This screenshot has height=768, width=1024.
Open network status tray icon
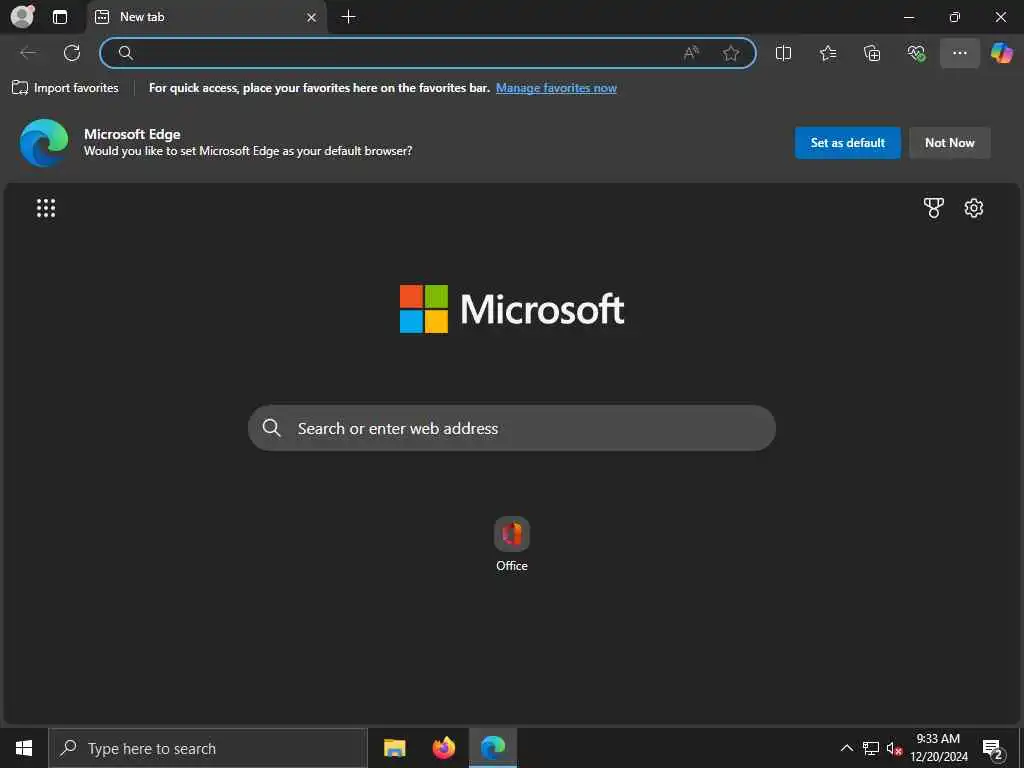coord(871,748)
